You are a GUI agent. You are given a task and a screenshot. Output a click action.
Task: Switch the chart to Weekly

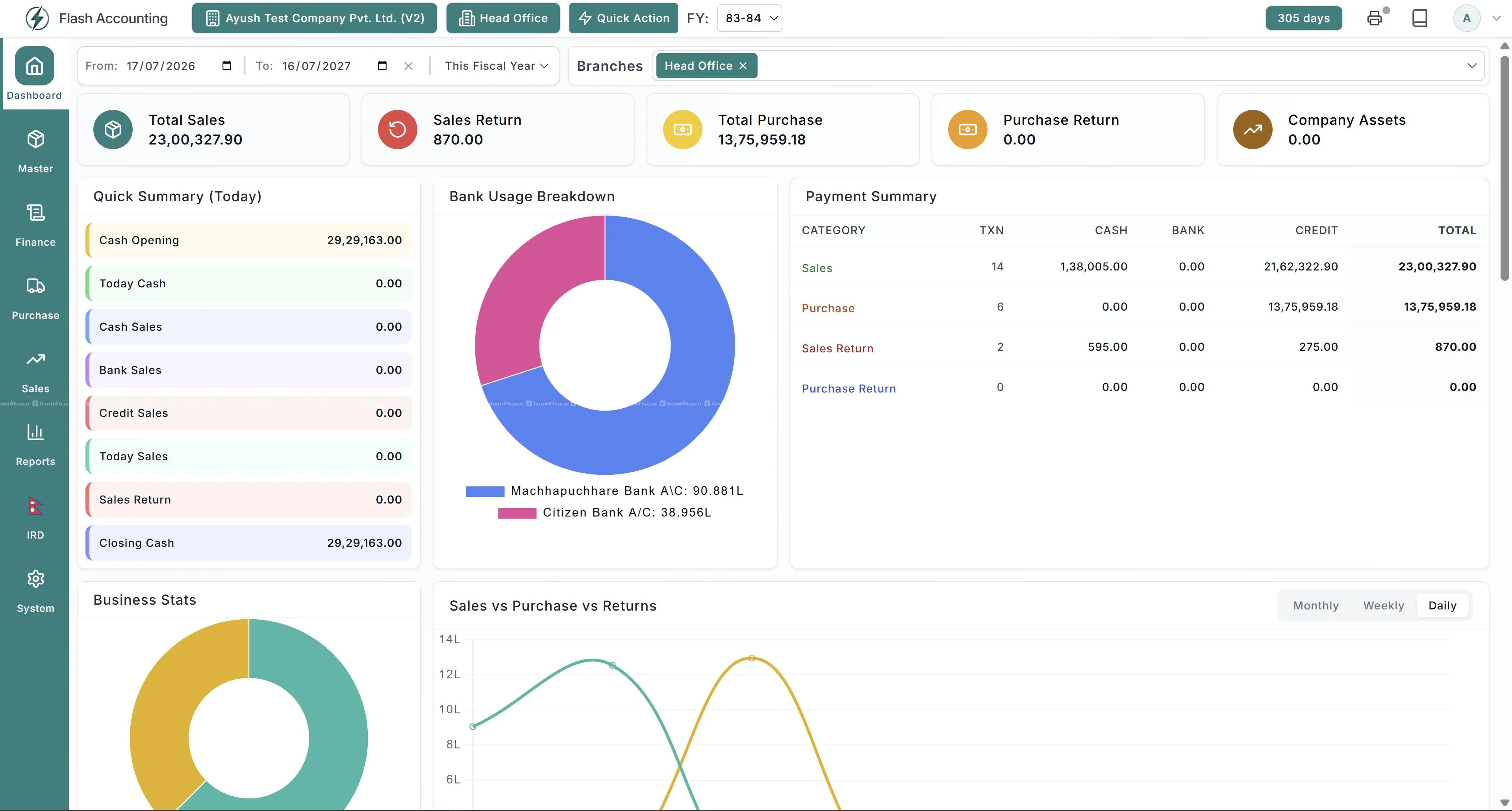1384,605
